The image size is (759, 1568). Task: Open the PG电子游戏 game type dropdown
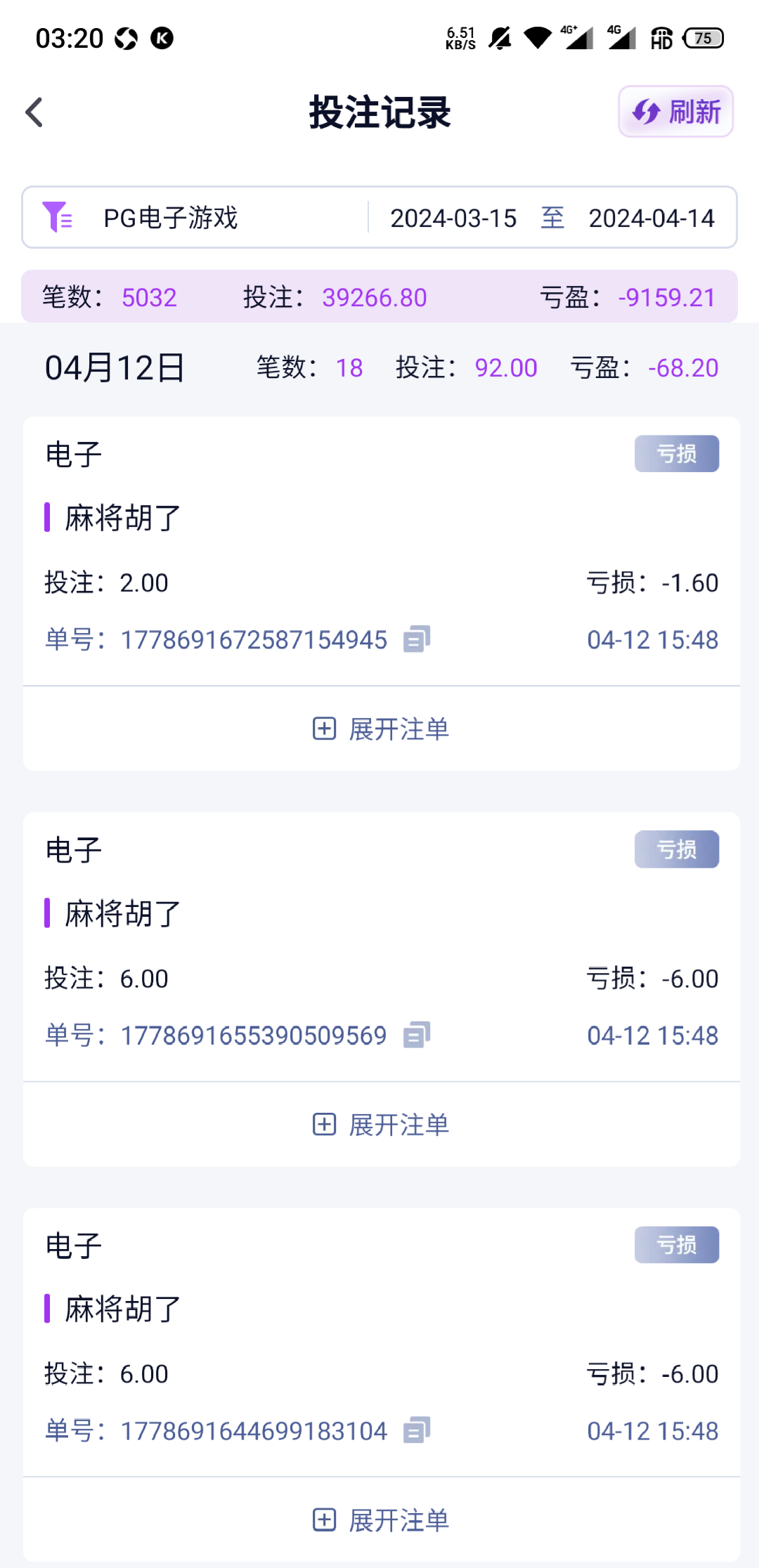171,218
